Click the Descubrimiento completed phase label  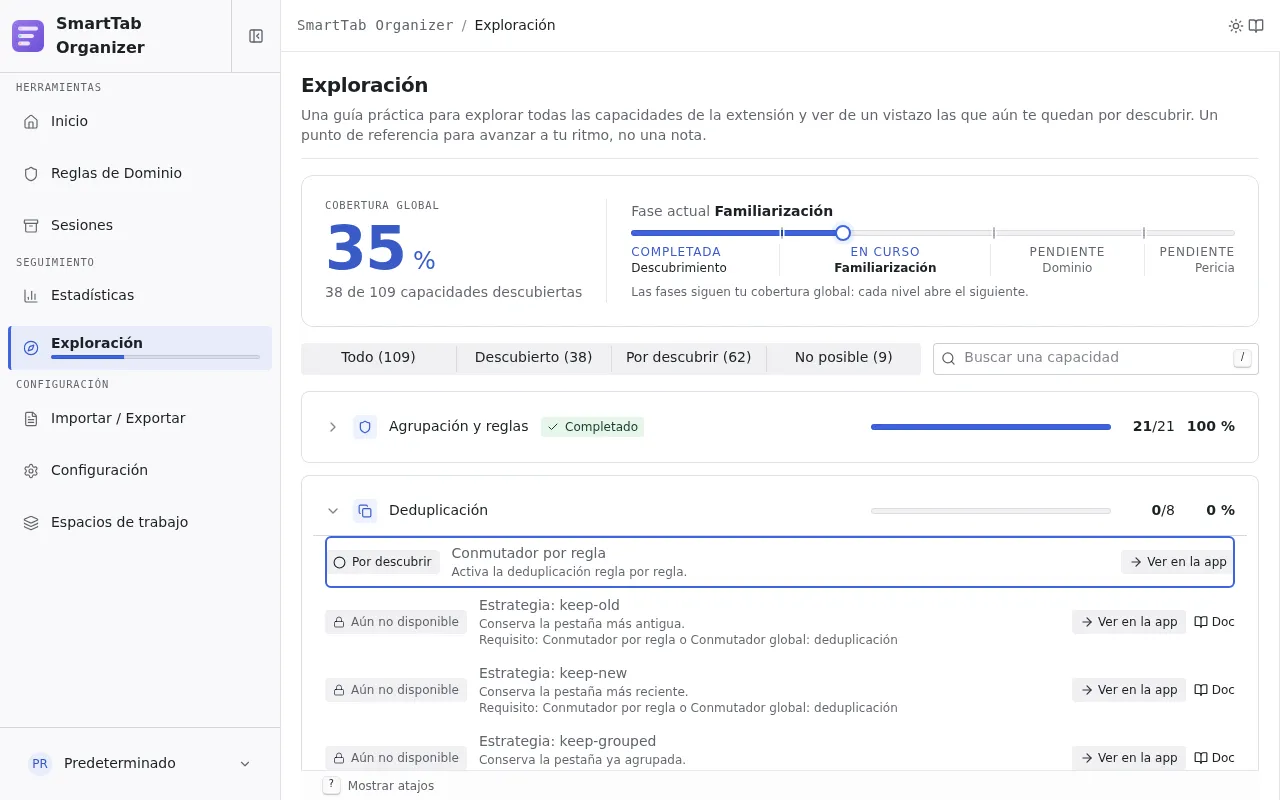tap(679, 268)
